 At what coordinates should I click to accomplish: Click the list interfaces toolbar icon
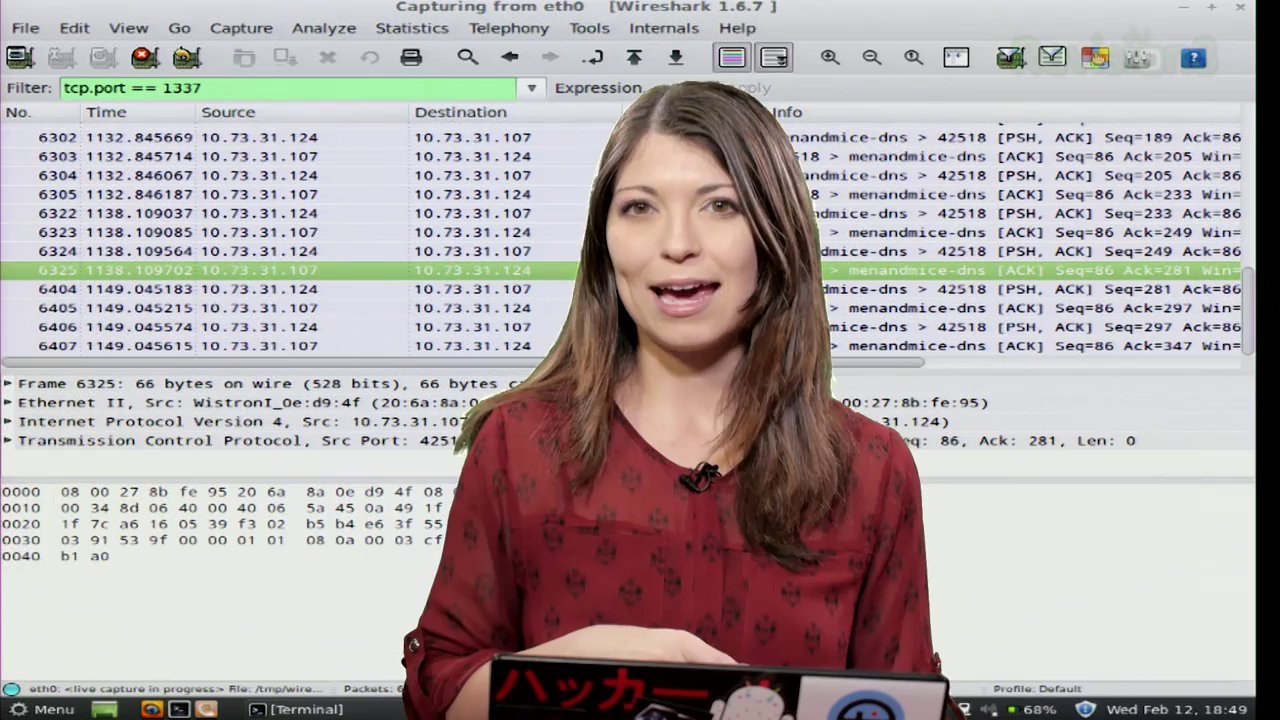coord(20,57)
